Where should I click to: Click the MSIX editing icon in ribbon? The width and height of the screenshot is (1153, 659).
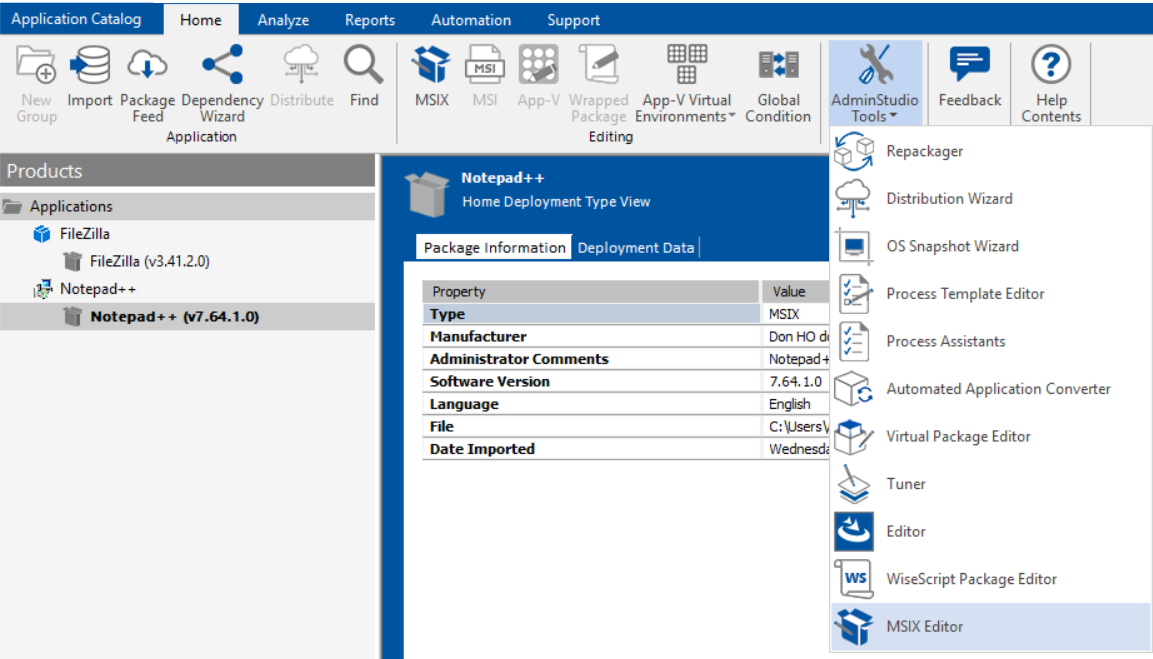(432, 65)
